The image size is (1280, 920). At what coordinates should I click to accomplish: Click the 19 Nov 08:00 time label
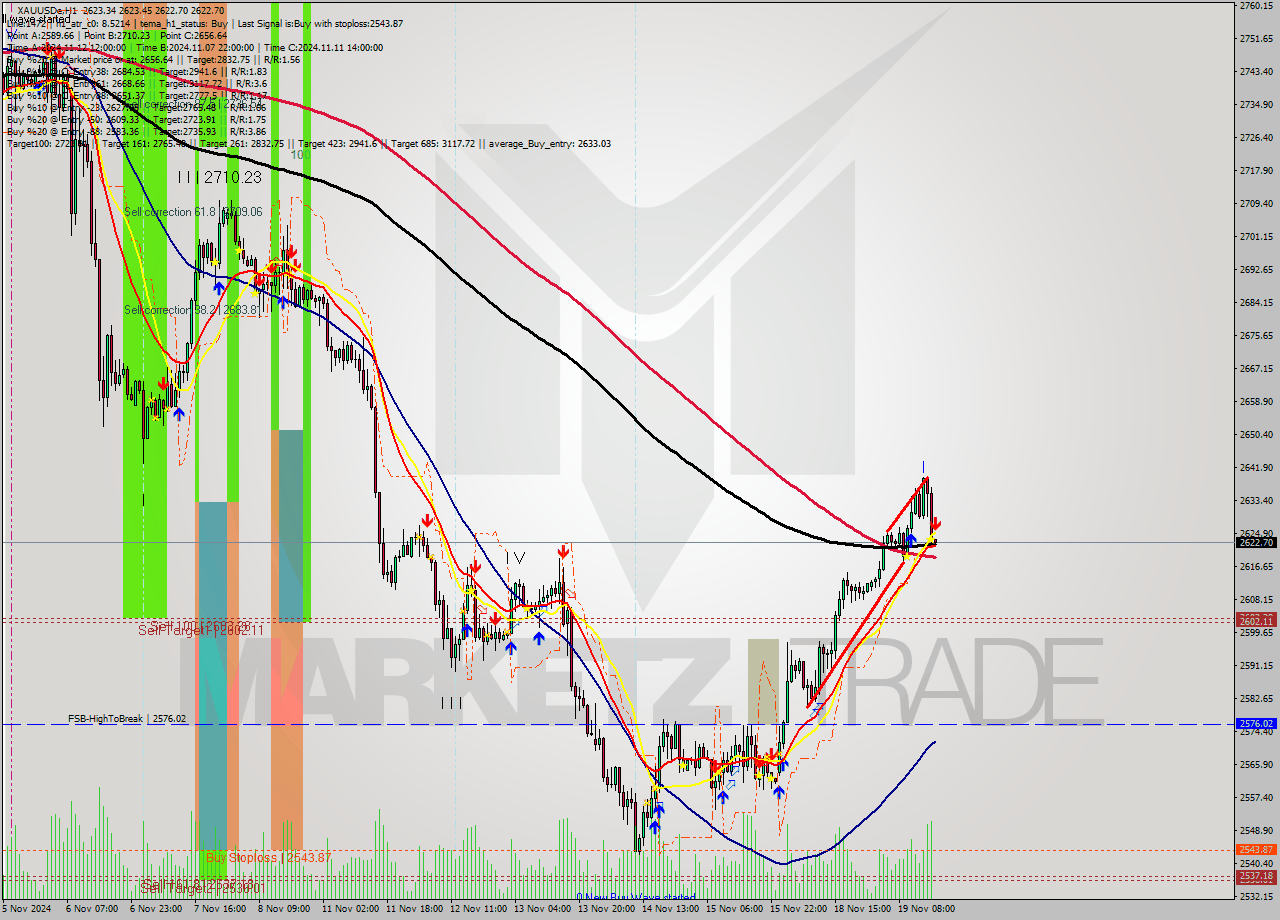(x=926, y=909)
